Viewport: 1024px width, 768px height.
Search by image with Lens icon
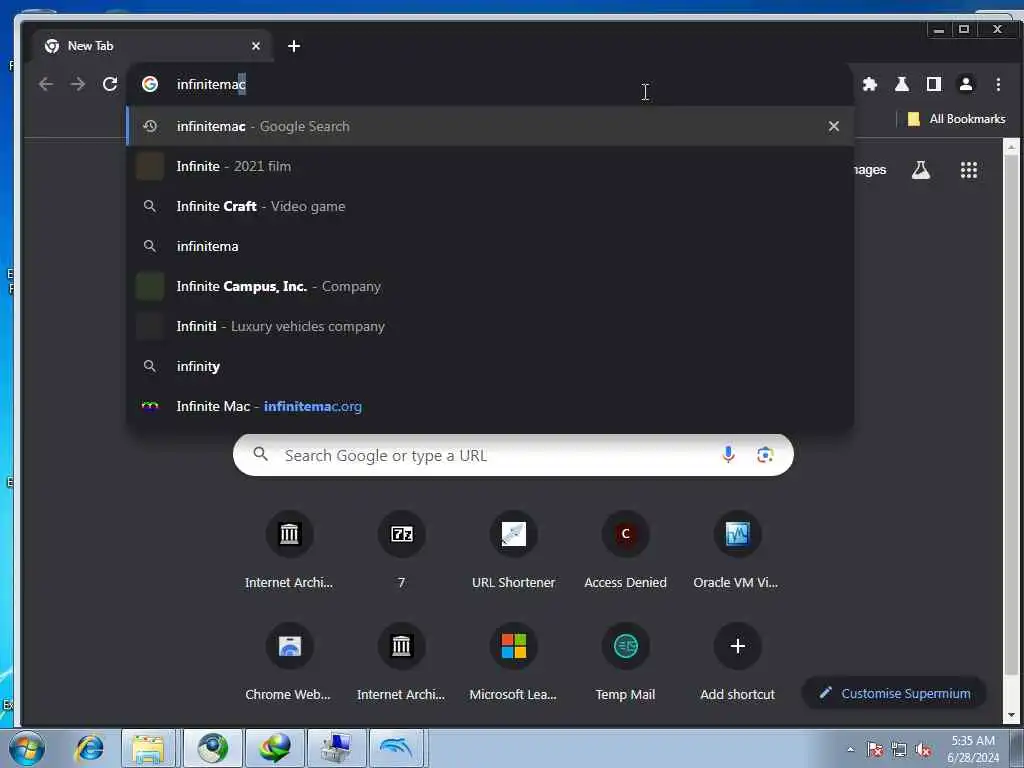tap(765, 455)
